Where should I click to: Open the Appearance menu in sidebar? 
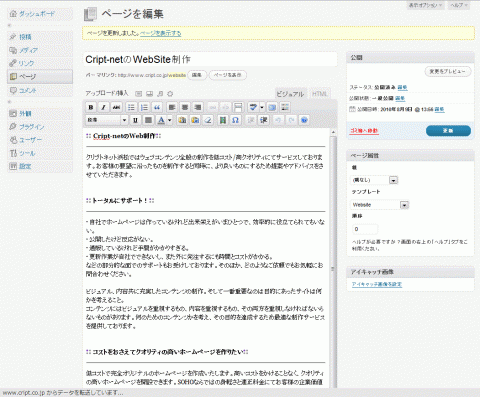[x=40, y=114]
